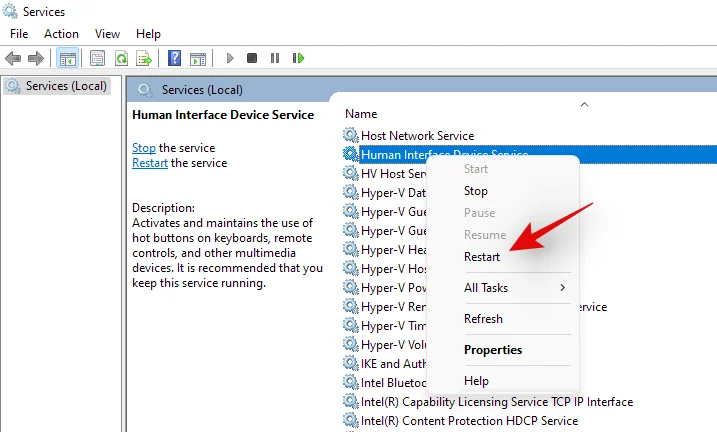This screenshot has height=432, width=717.
Task: Choose Restart in the context menu
Action: coord(482,257)
